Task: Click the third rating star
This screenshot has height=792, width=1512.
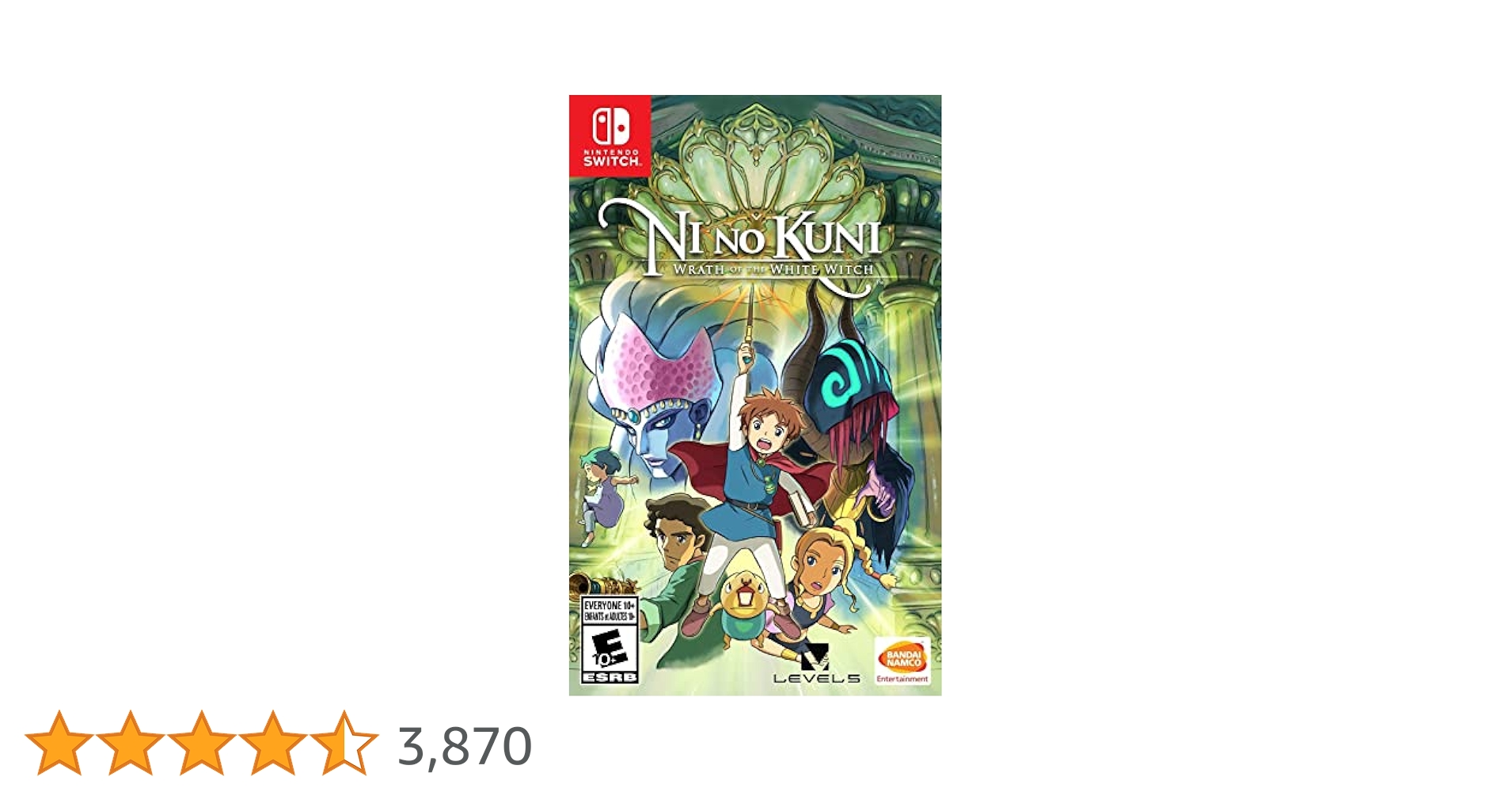Action: pyautogui.click(x=201, y=742)
